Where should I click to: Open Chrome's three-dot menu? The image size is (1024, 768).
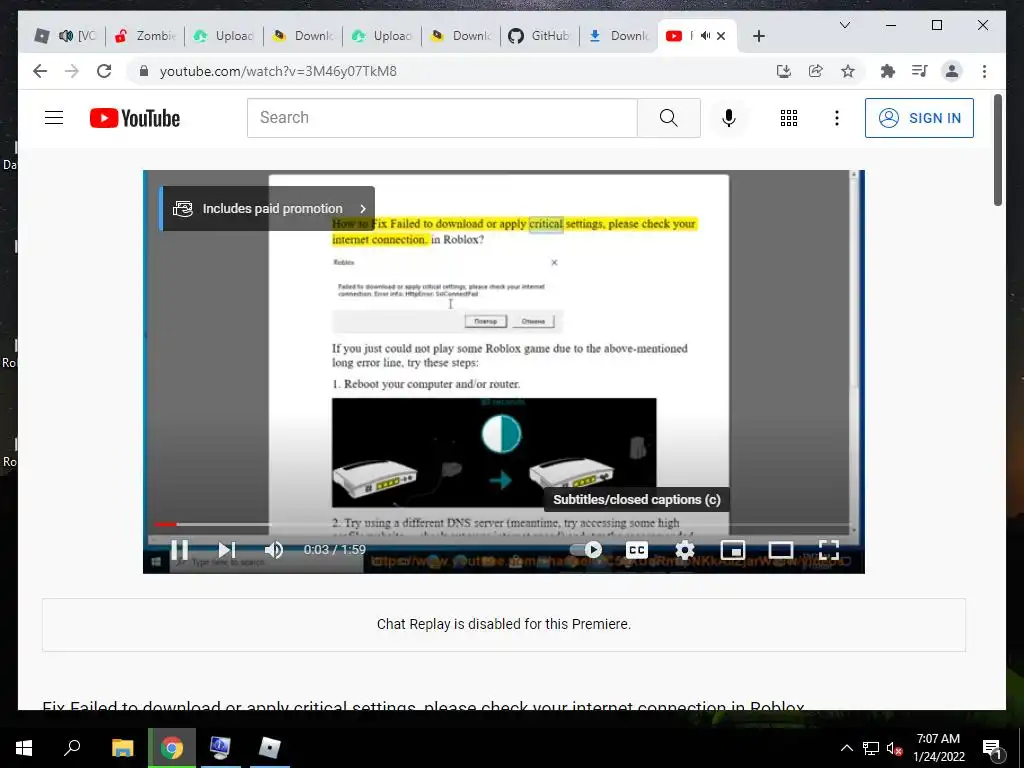984,71
